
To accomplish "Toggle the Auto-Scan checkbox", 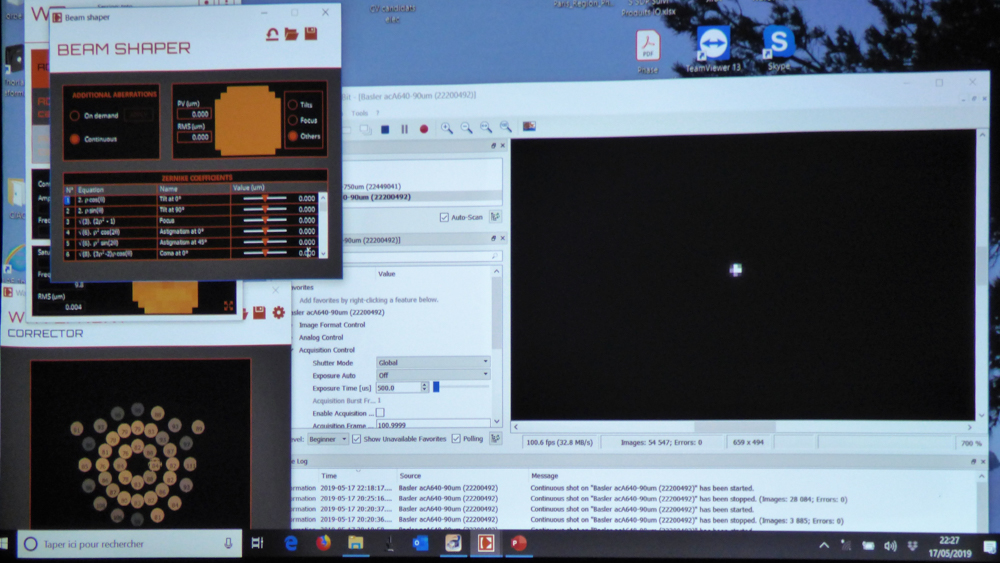I will [x=444, y=217].
